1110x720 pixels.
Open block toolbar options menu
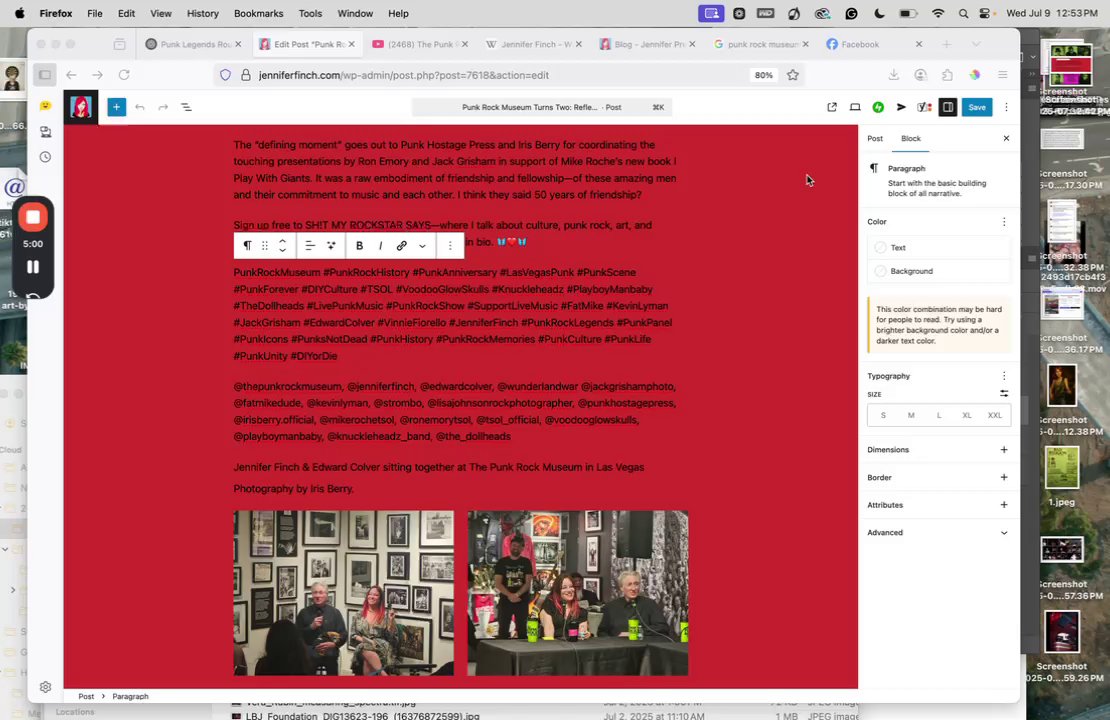450,246
